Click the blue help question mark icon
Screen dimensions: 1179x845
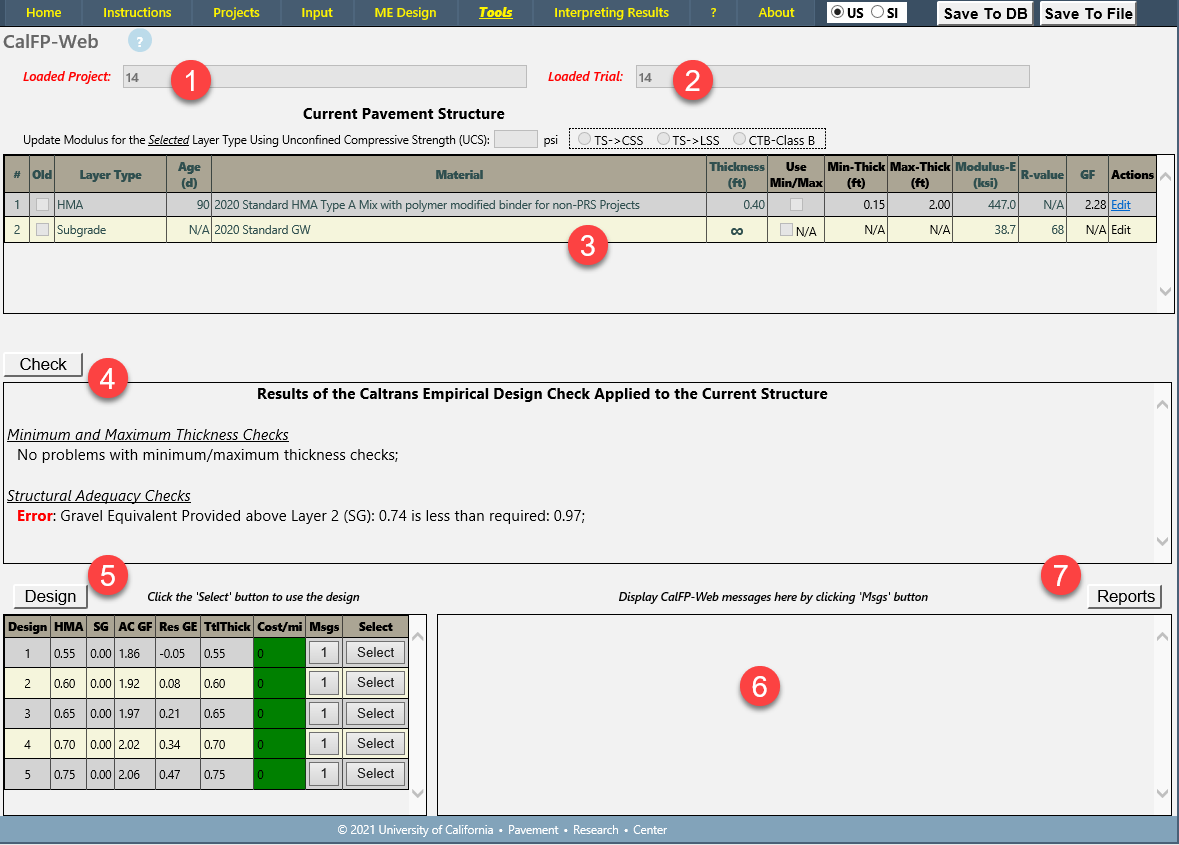[140, 42]
